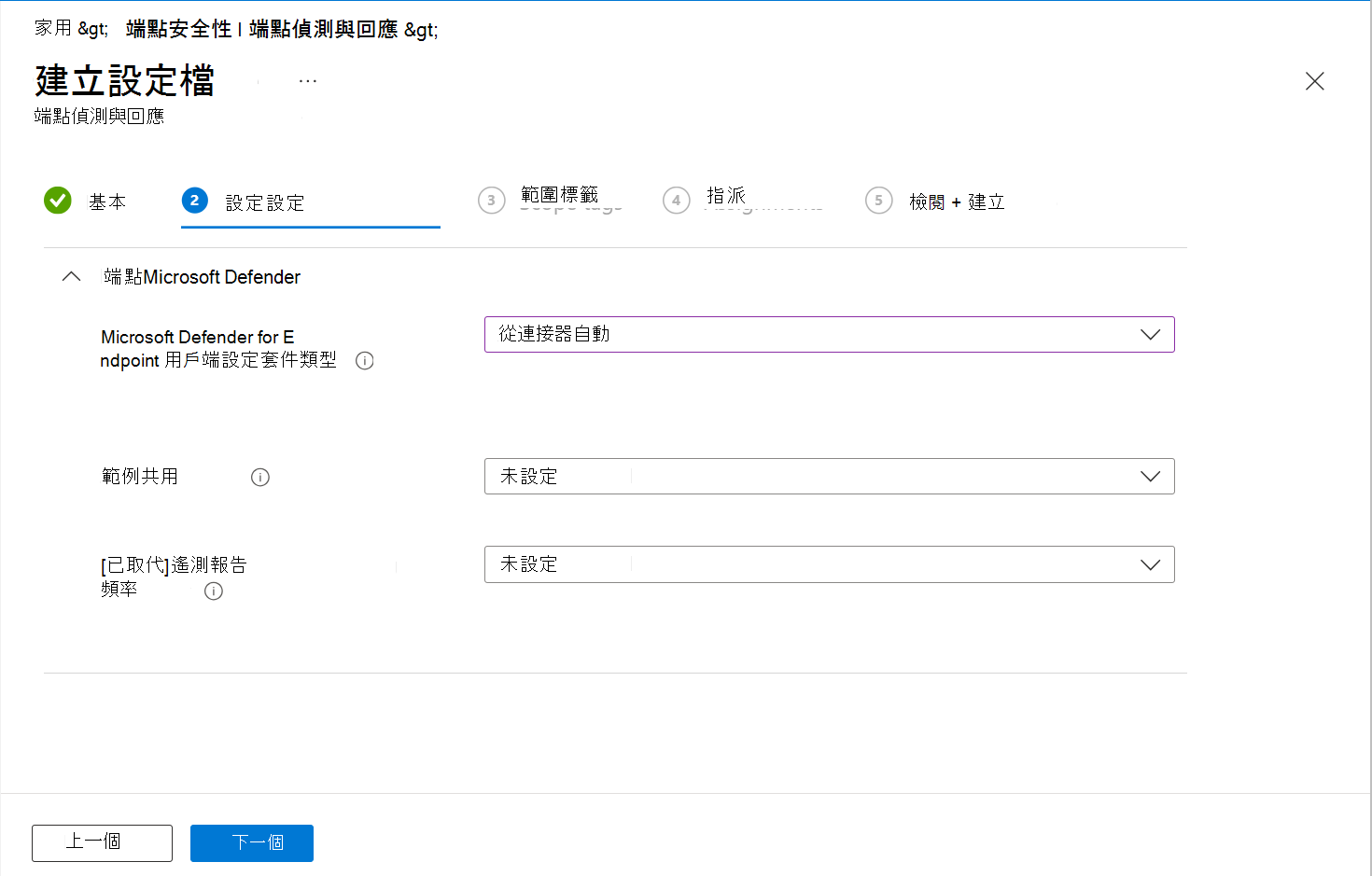The width and height of the screenshot is (1372, 876).
Task: Click info icon beside 遙測報告頻率
Action: tap(214, 591)
